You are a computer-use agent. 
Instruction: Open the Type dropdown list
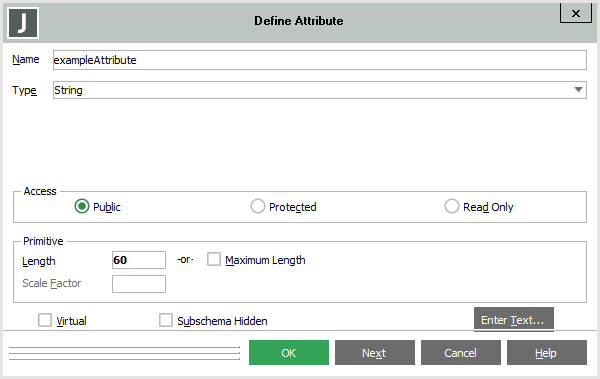click(320, 90)
